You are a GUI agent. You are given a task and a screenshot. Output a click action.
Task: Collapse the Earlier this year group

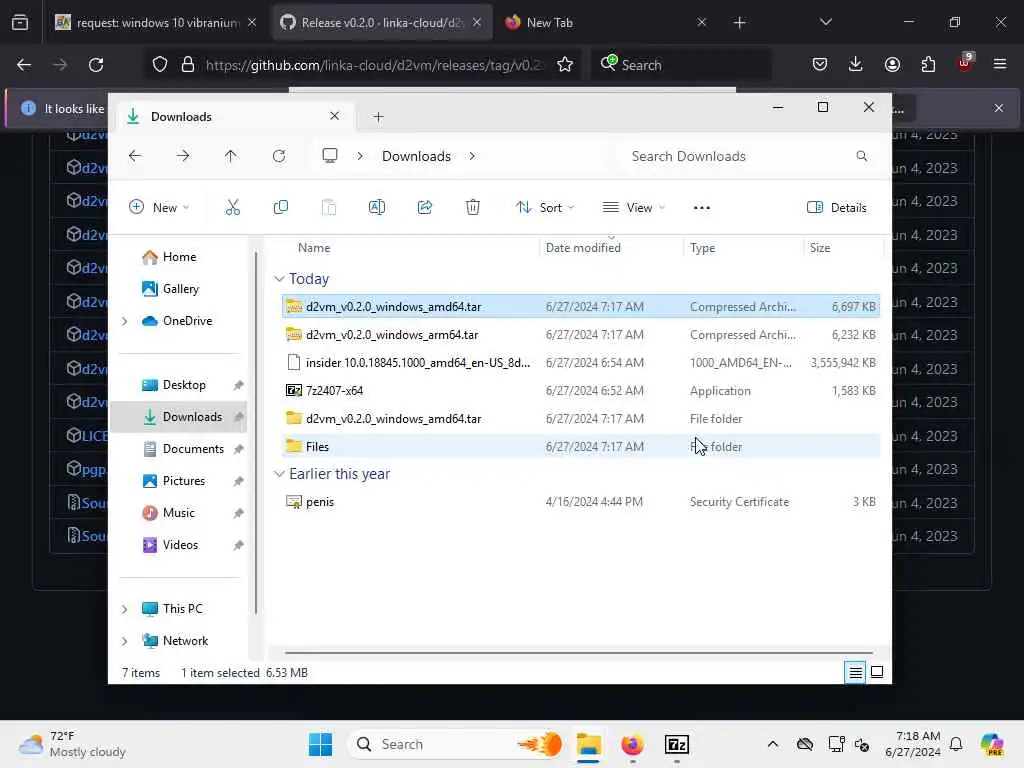click(x=279, y=473)
